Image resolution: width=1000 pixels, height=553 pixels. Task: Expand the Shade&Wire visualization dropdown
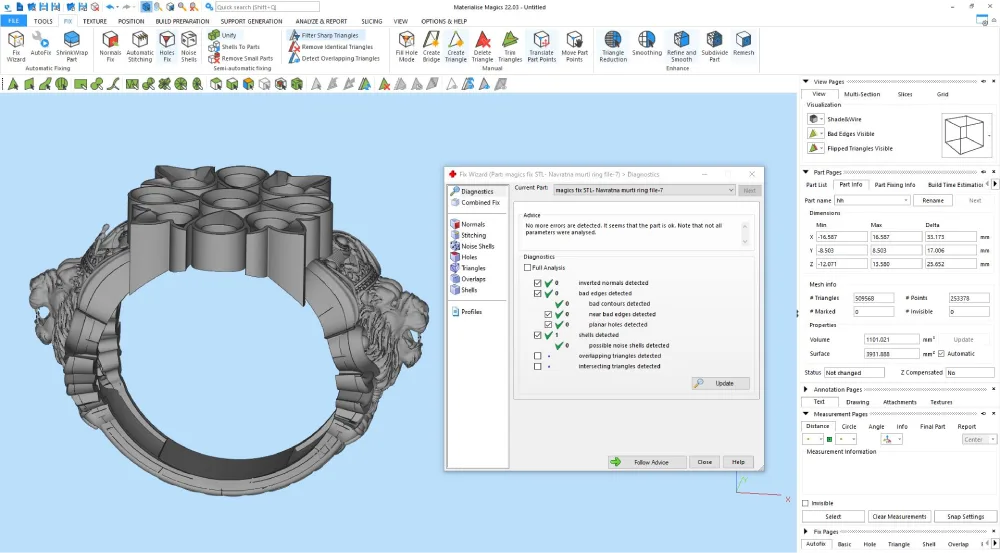(x=821, y=119)
